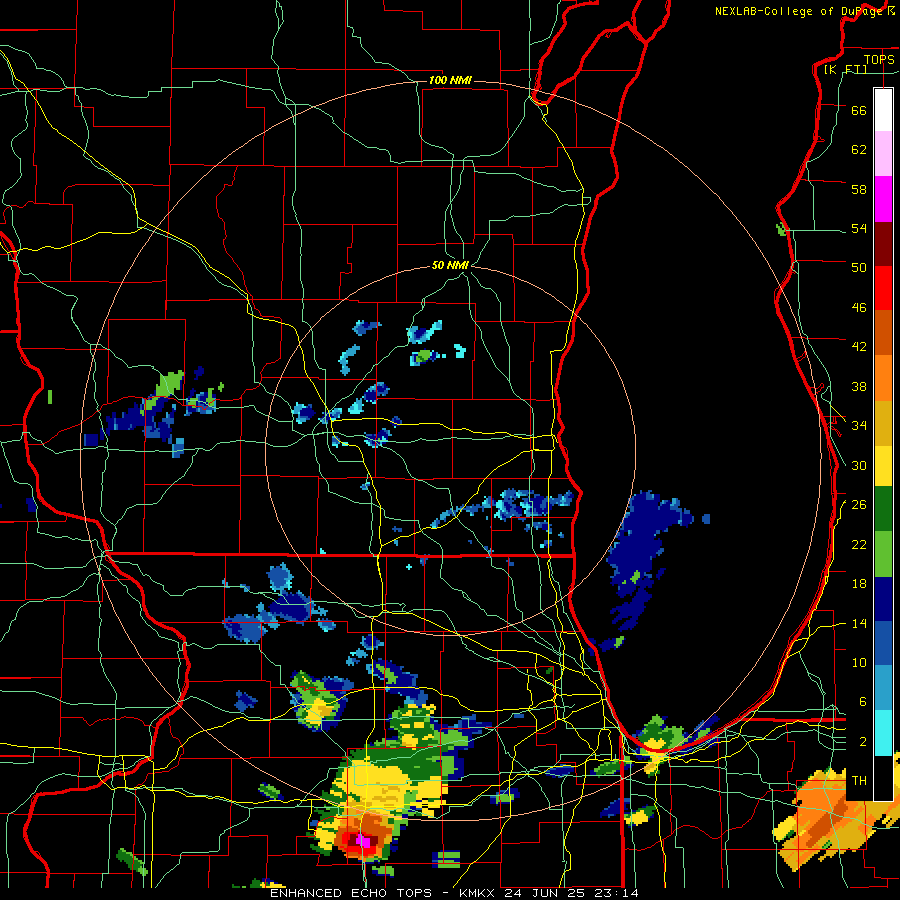Select the dark orange legend swatch
This screenshot has height=900, width=900.
click(x=883, y=333)
